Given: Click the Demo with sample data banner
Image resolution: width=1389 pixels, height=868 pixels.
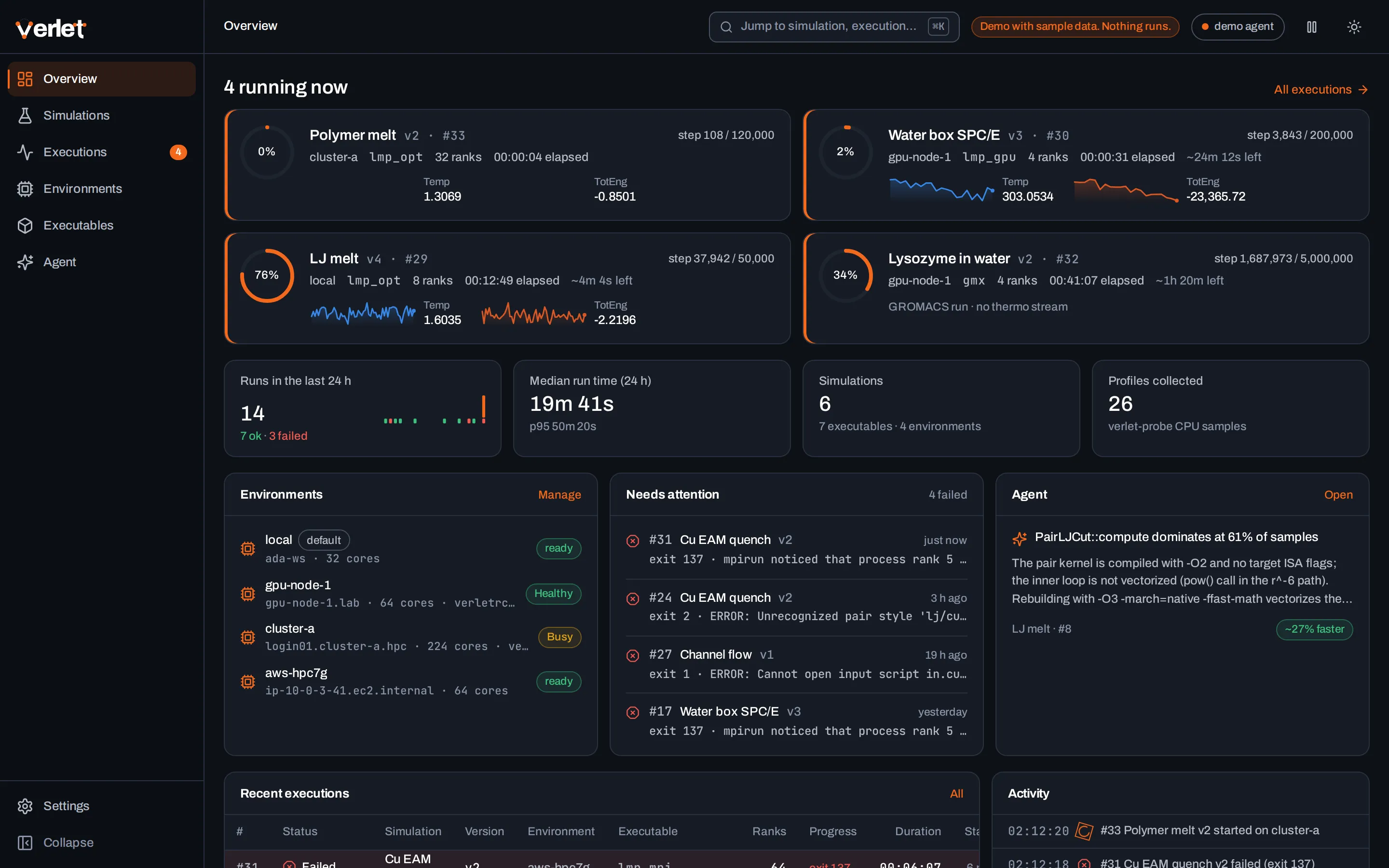Looking at the screenshot, I should 1075,27.
